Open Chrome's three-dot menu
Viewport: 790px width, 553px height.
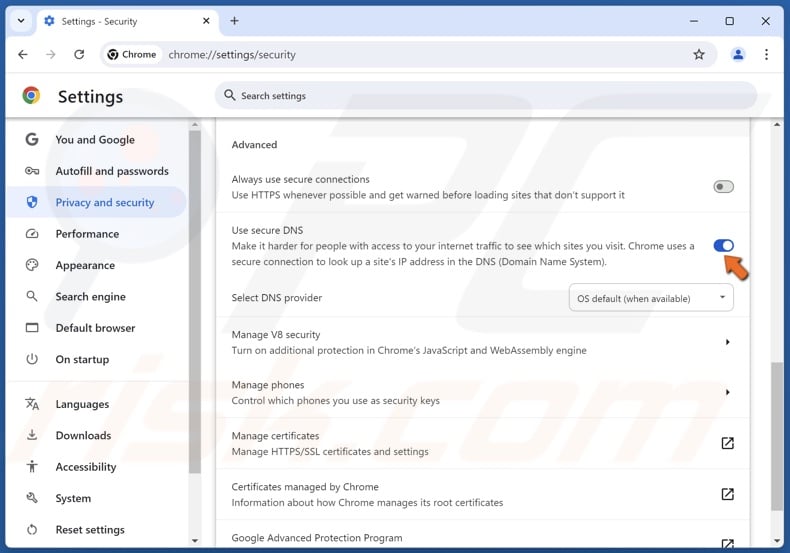pos(766,54)
